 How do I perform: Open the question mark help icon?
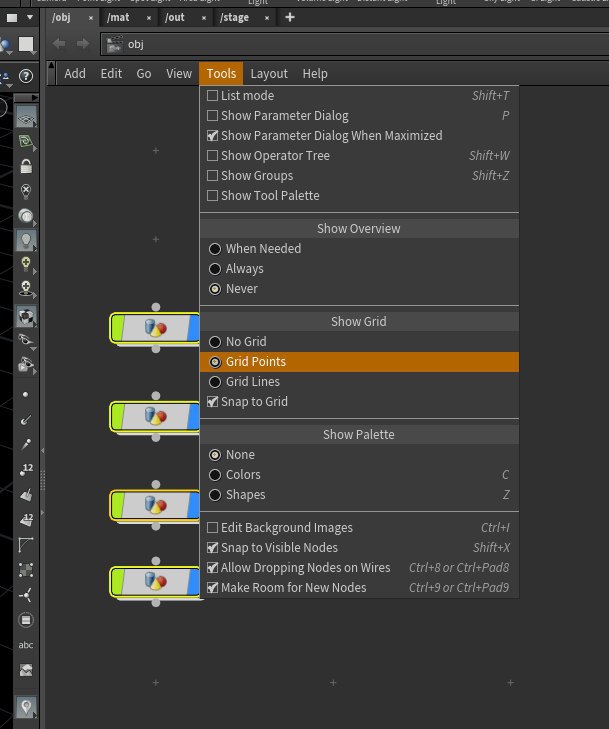(x=26, y=75)
